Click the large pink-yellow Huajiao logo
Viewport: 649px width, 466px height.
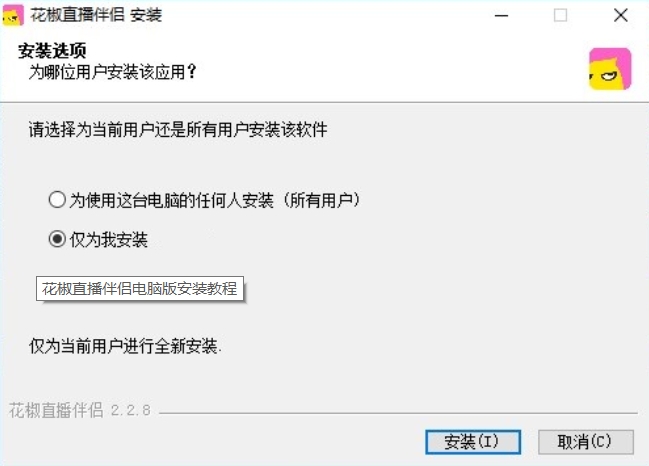(610, 69)
